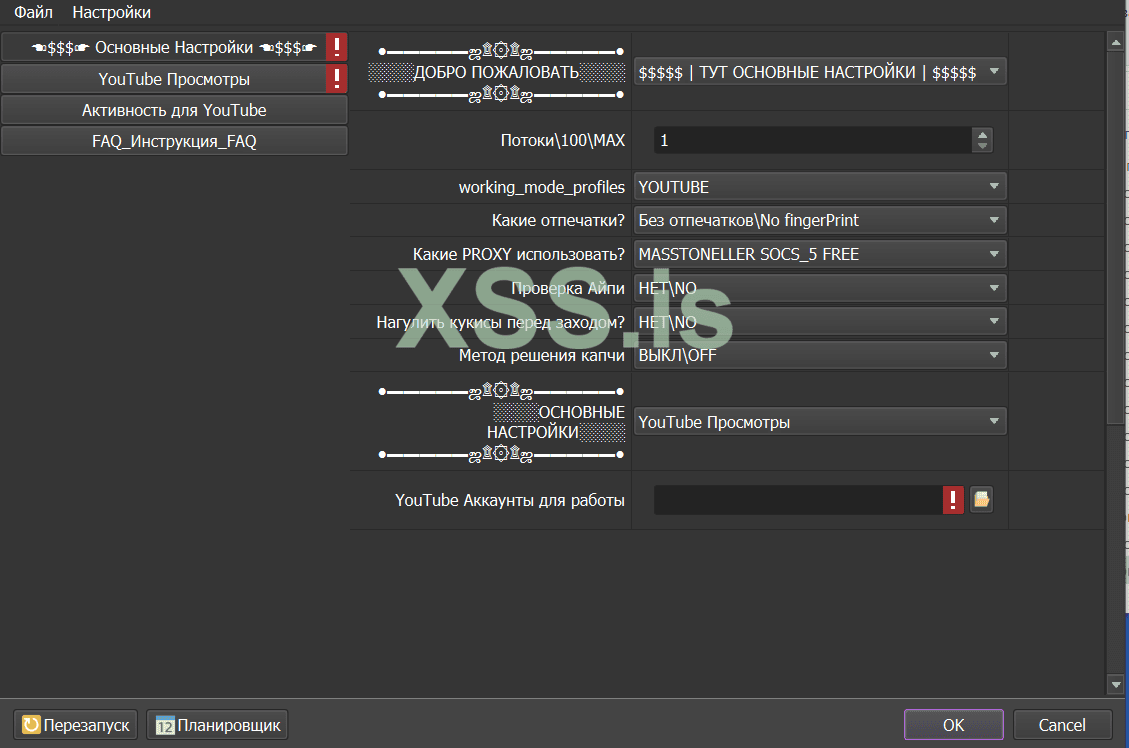
Task: Click the Потоки number input field
Action: [812, 140]
